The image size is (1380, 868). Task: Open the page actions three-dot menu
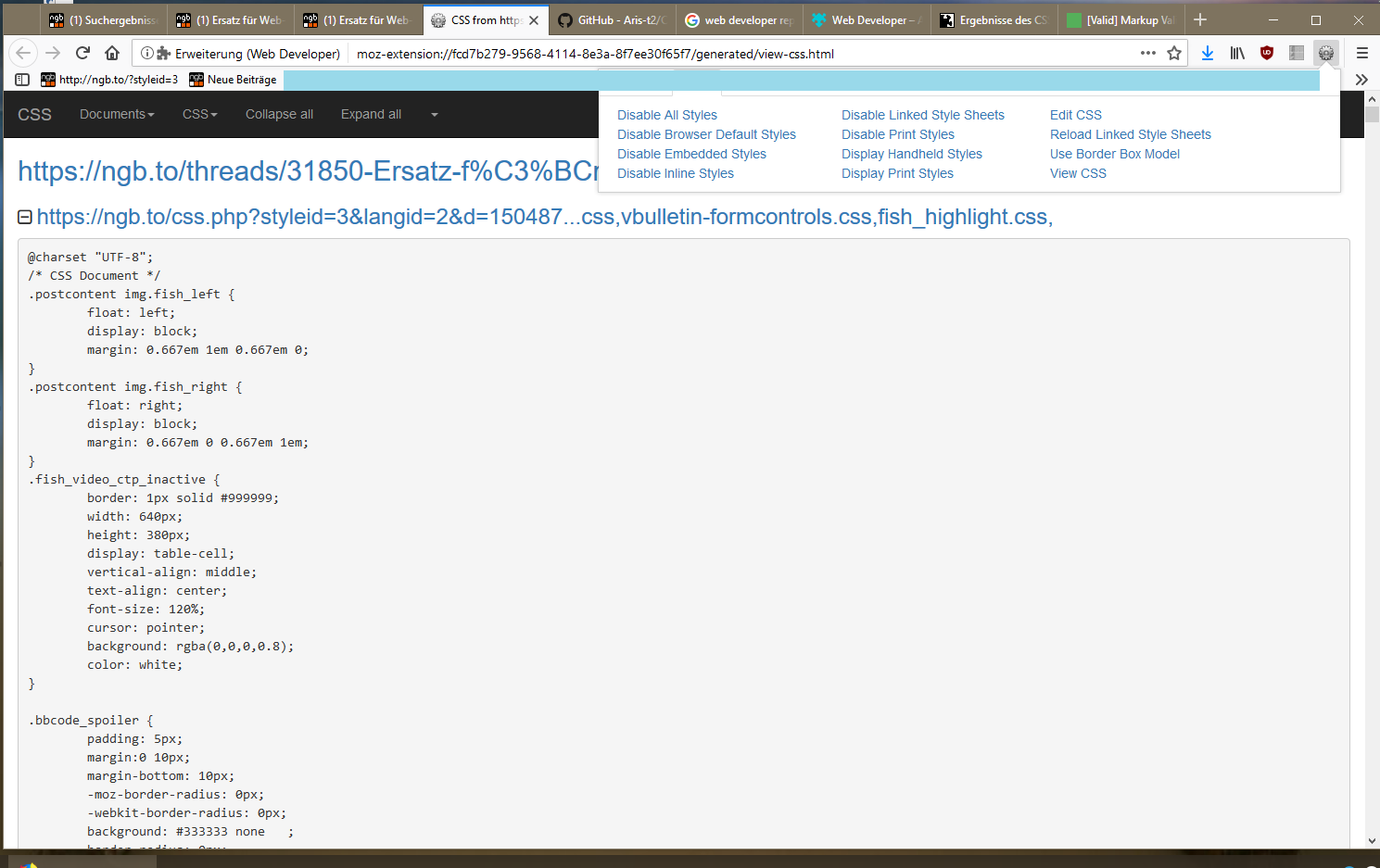[x=1148, y=53]
